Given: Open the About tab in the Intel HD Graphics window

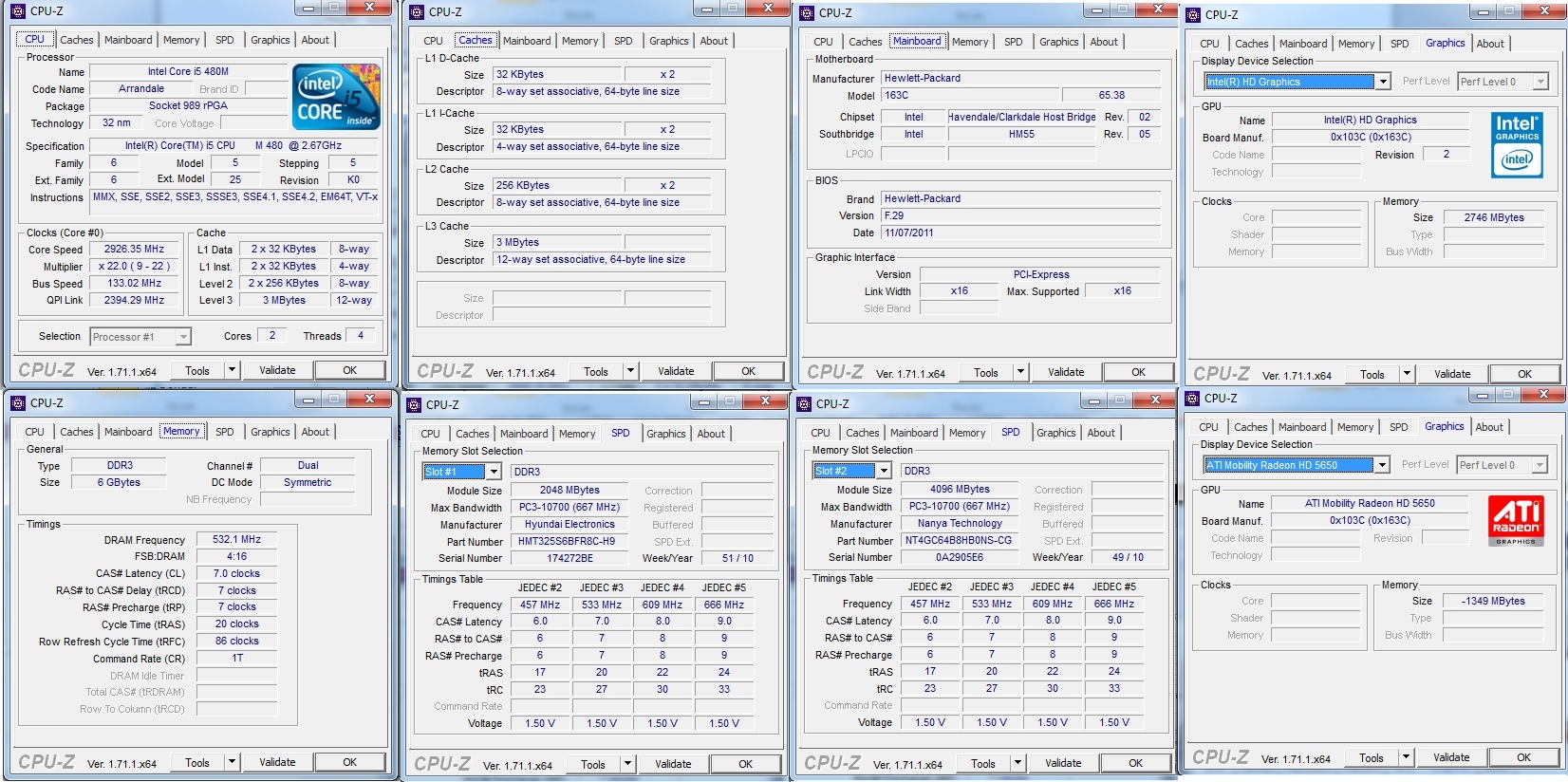Looking at the screenshot, I should (x=1490, y=44).
